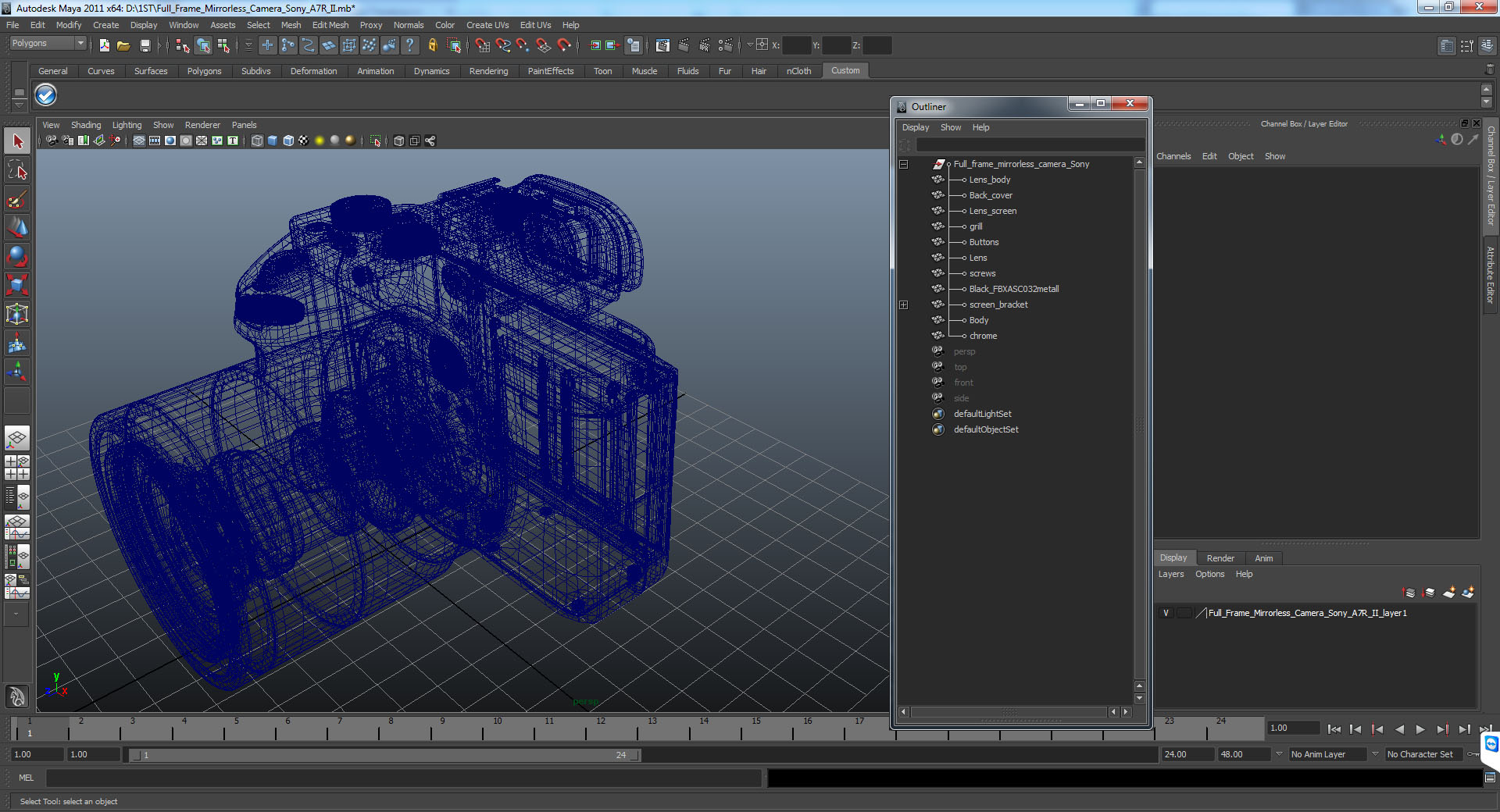The width and height of the screenshot is (1500, 812).
Task: Choose the Lasso Select tool
Action: click(17, 170)
